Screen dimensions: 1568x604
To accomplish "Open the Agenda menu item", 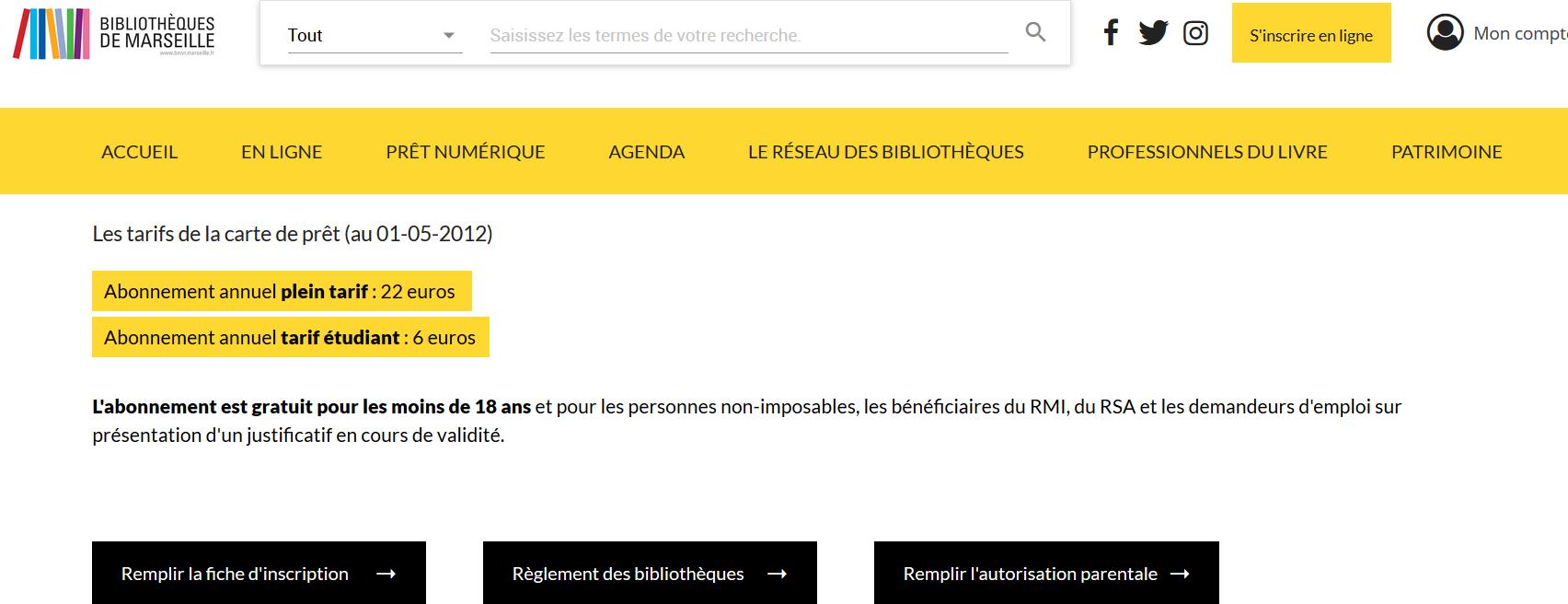I will tap(646, 152).
